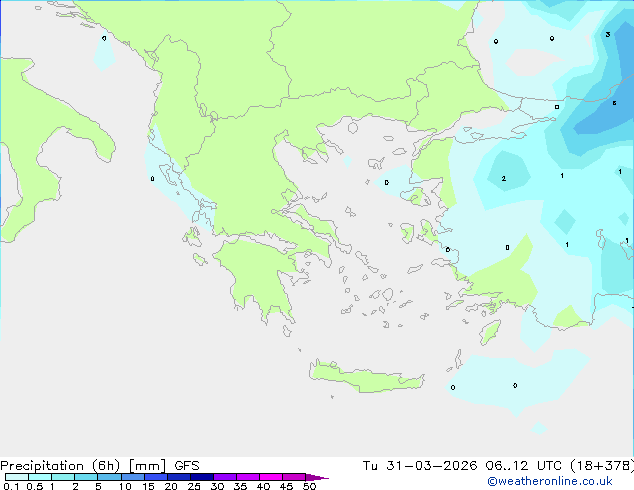634x490 pixels.
Task: Click the Peloponnese peninsula on the map
Action: click(259, 275)
